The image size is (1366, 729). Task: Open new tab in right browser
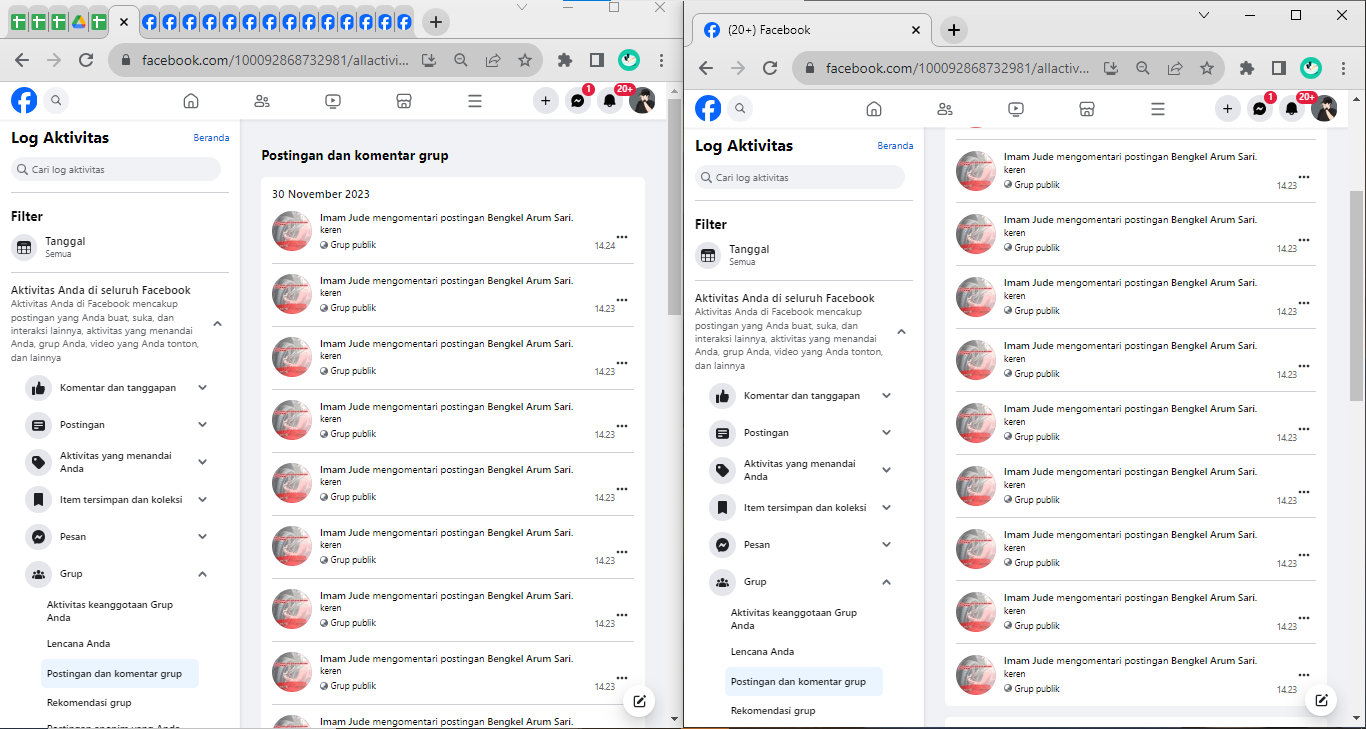[x=954, y=30]
